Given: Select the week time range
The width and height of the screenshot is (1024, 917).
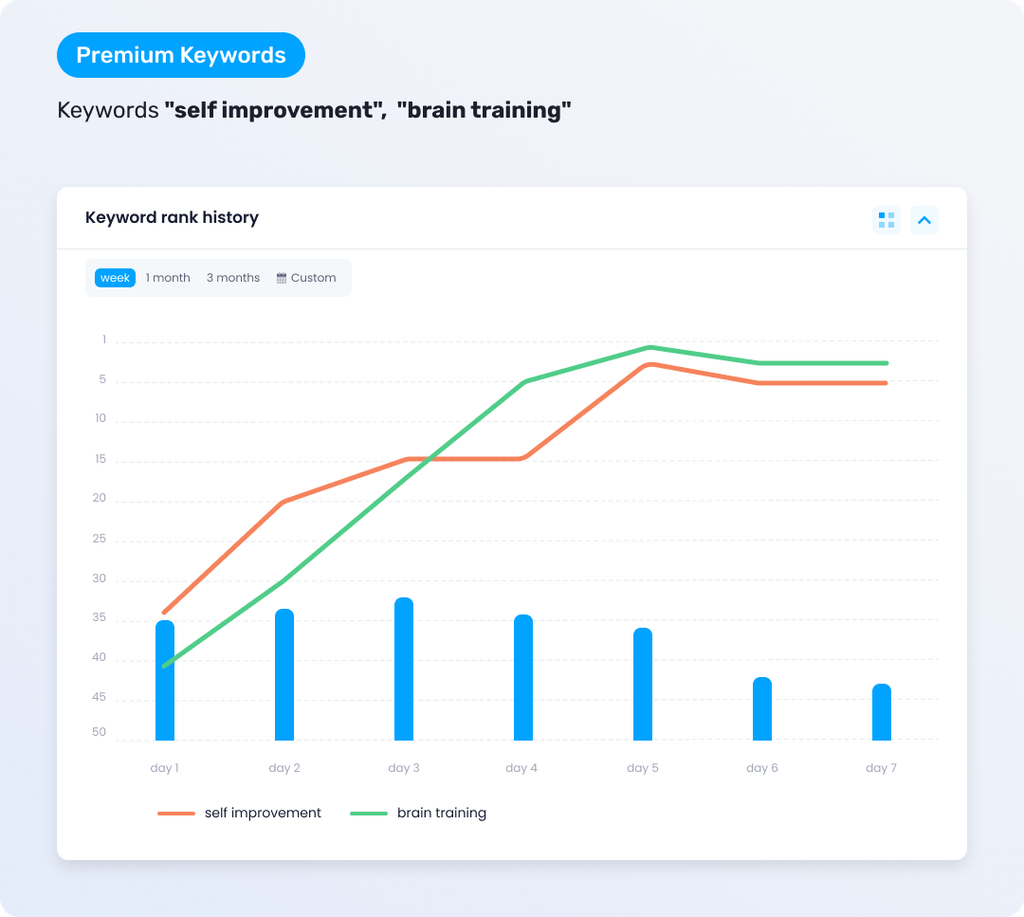Looking at the screenshot, I should (x=115, y=278).
